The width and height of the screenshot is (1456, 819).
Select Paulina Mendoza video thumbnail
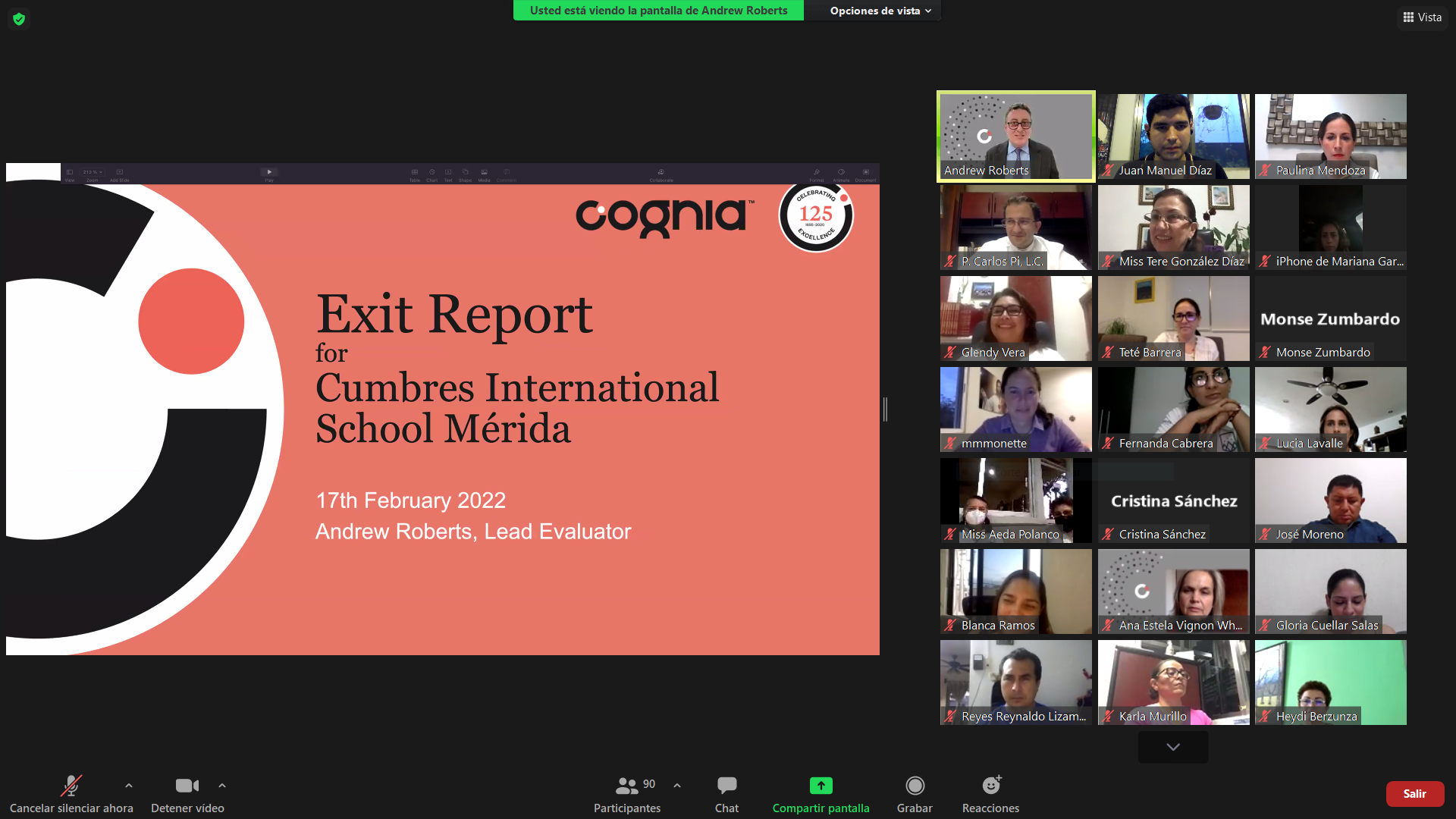pos(1331,136)
